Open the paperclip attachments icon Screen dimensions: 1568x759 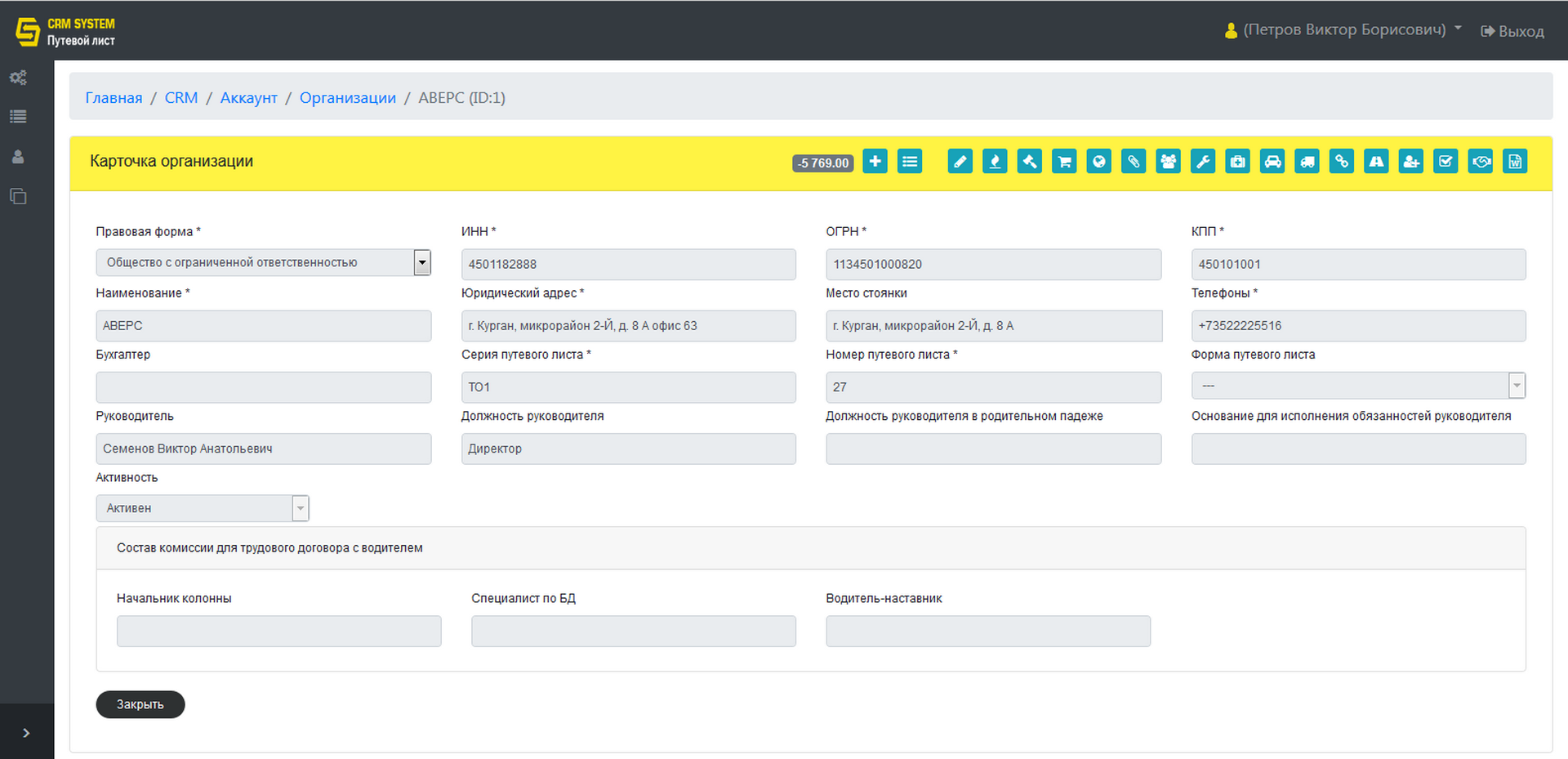tap(1134, 162)
